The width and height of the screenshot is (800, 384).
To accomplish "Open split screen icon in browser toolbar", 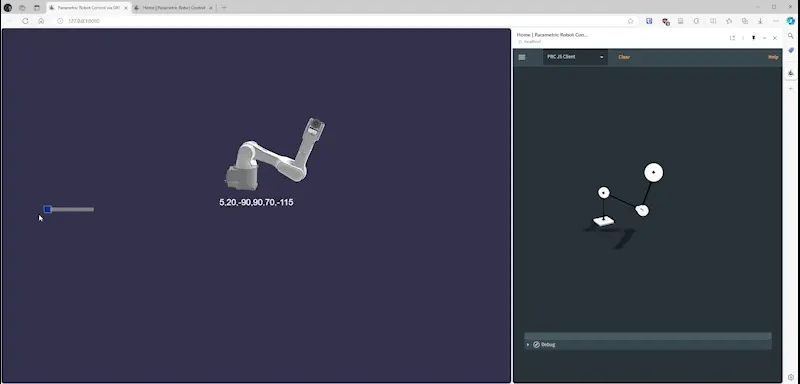I will point(713,21).
